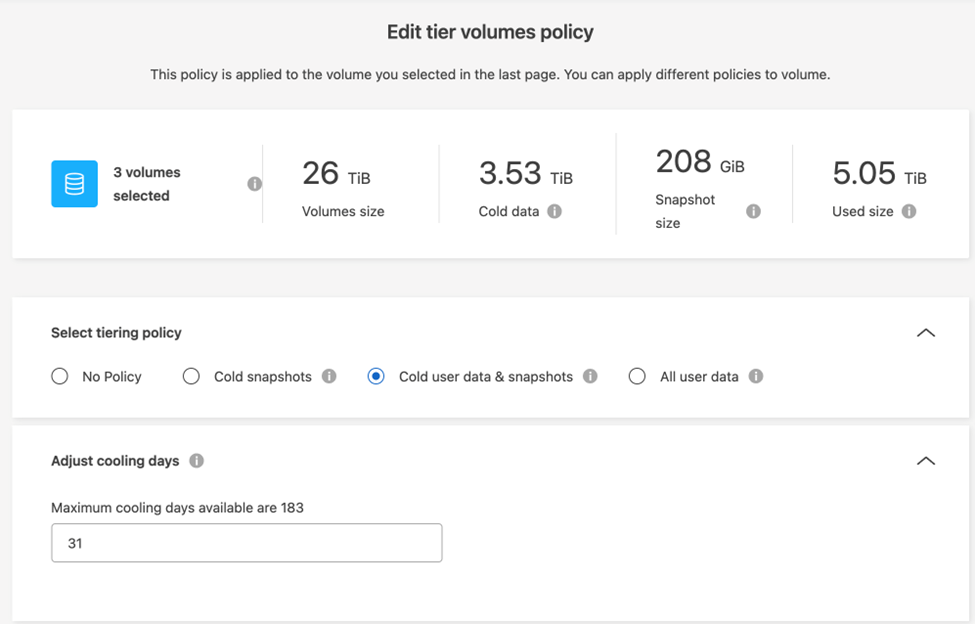
Task: Click the blue volumes database icon
Action: pos(74,184)
